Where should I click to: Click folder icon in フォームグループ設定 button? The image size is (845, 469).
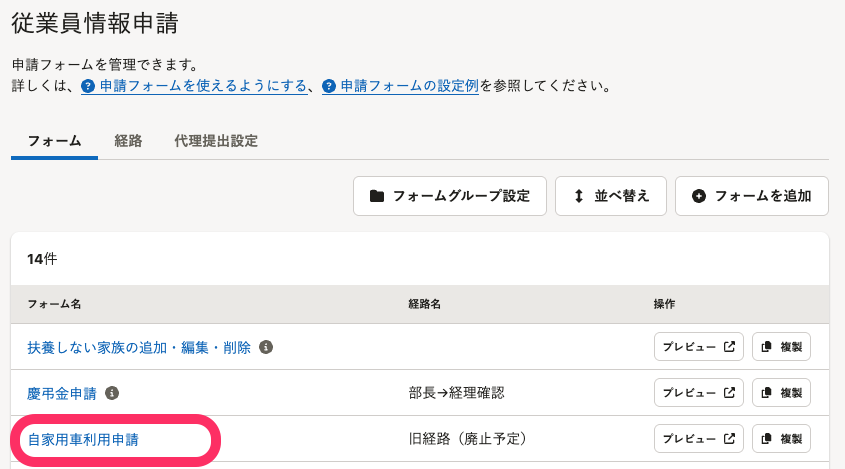[377, 196]
